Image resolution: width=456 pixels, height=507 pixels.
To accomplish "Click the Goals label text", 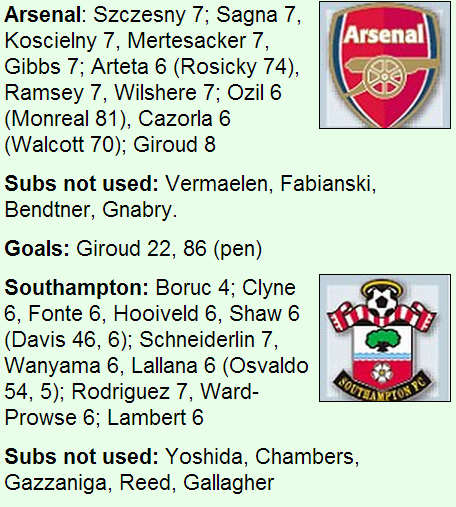I will 37,249.
